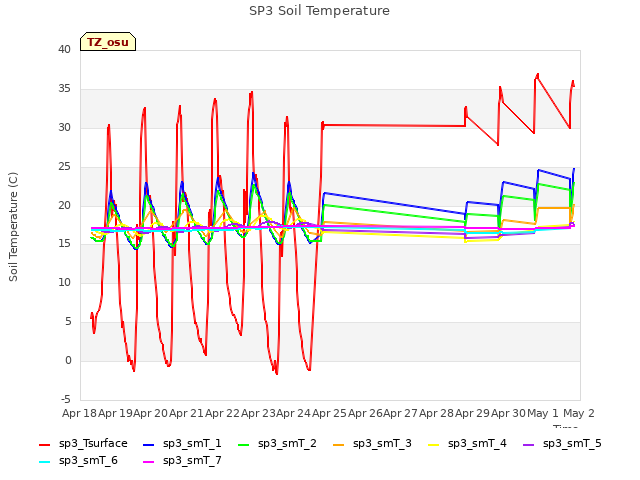This screenshot has width=640, height=480.
Task: Click the Apr 19 x-axis label
Action: click(x=115, y=413)
